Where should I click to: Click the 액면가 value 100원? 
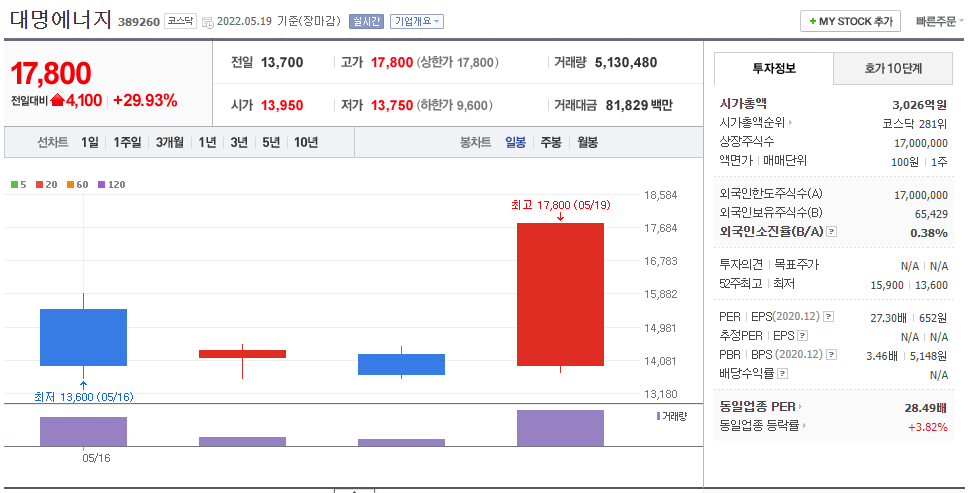(905, 162)
